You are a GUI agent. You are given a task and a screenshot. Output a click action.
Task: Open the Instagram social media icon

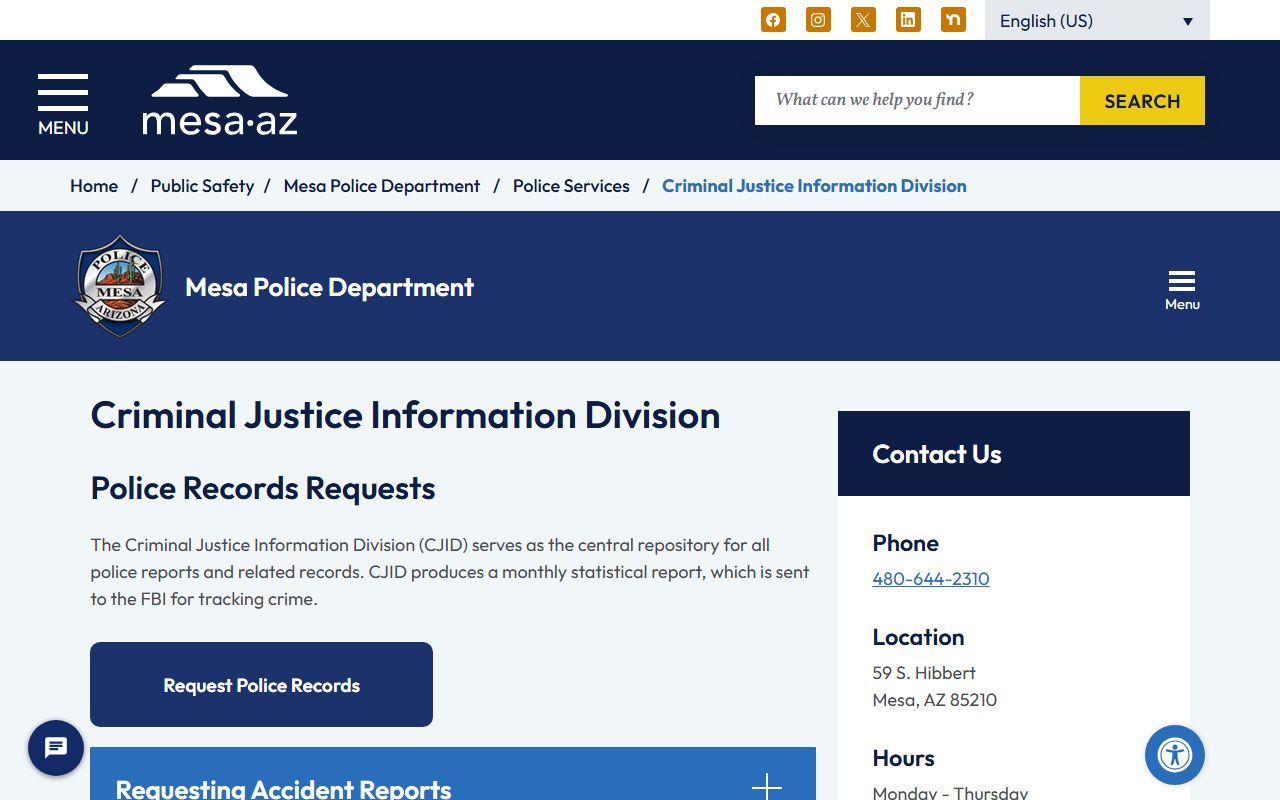(818, 20)
